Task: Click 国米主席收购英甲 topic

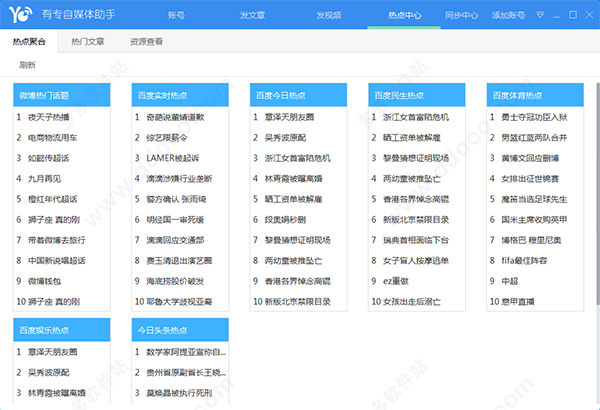Action: point(534,220)
